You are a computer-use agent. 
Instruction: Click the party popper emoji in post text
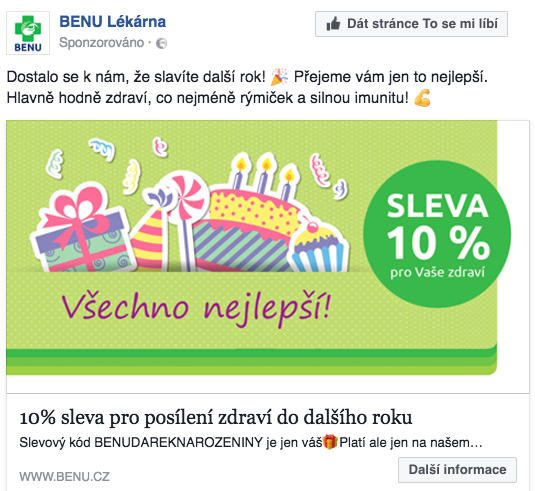[279, 77]
